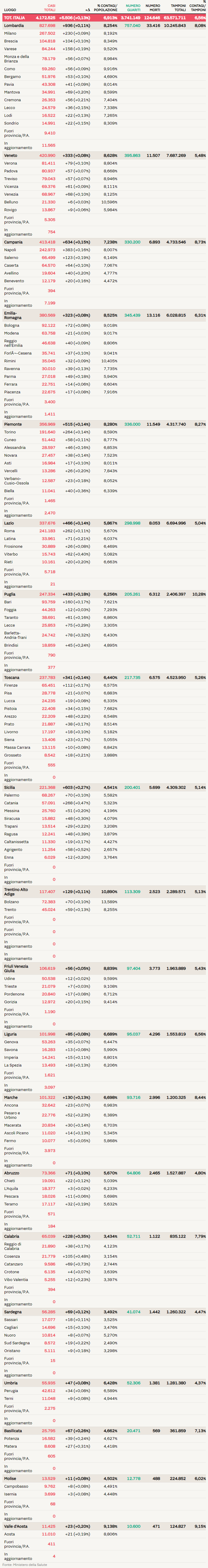Click the Padova province name
Viewport: 208px width, 1568px height.
pyautogui.click(x=11, y=171)
